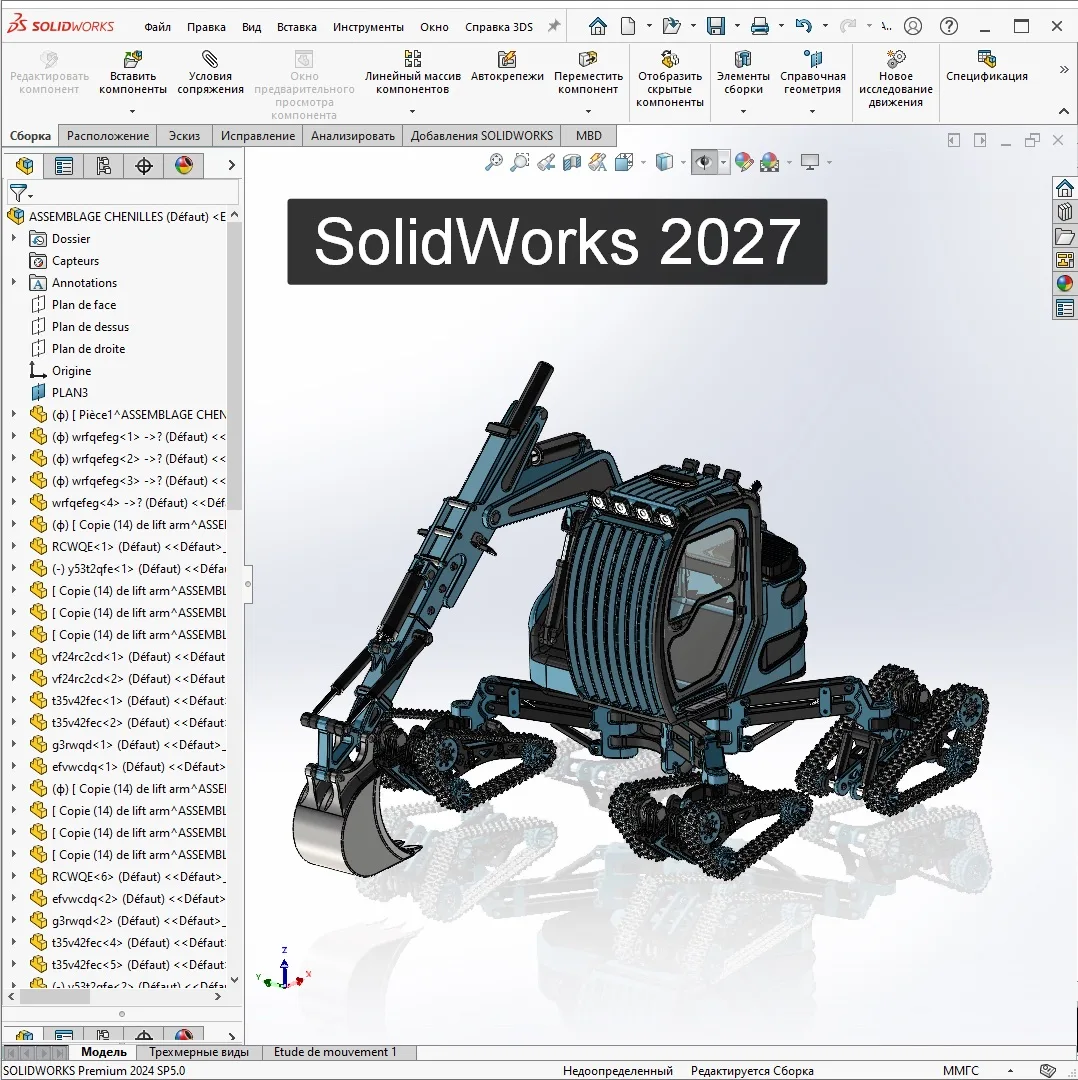Click Edit Appearance color ball icon
This screenshot has height=1080, width=1078.
point(744,163)
